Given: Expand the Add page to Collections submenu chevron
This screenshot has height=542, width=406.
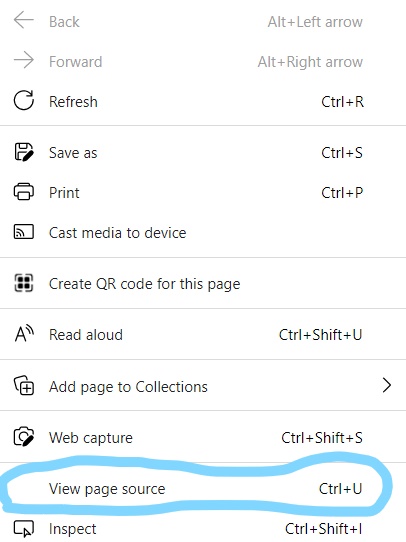Looking at the screenshot, I should click(387, 385).
